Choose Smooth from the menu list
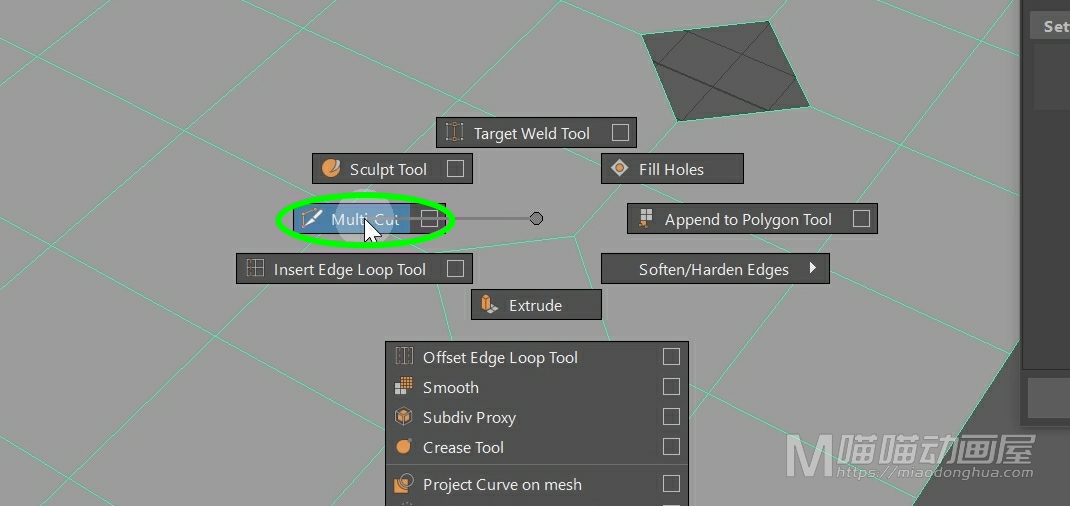Viewport: 1070px width, 506px height. pyautogui.click(x=451, y=387)
